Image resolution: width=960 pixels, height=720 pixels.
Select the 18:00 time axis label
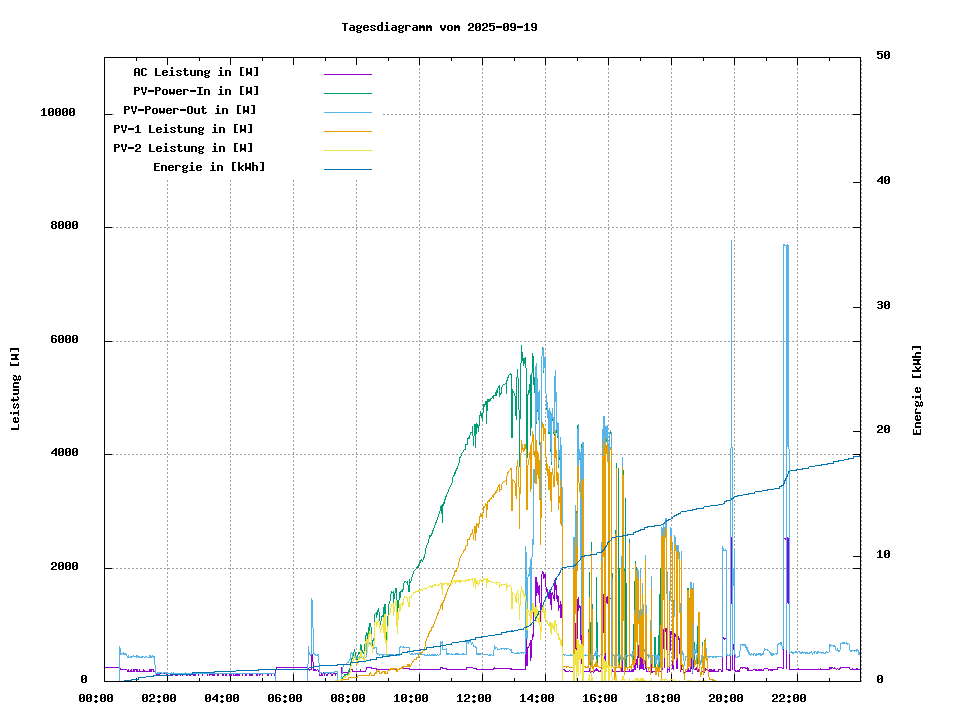[x=663, y=698]
